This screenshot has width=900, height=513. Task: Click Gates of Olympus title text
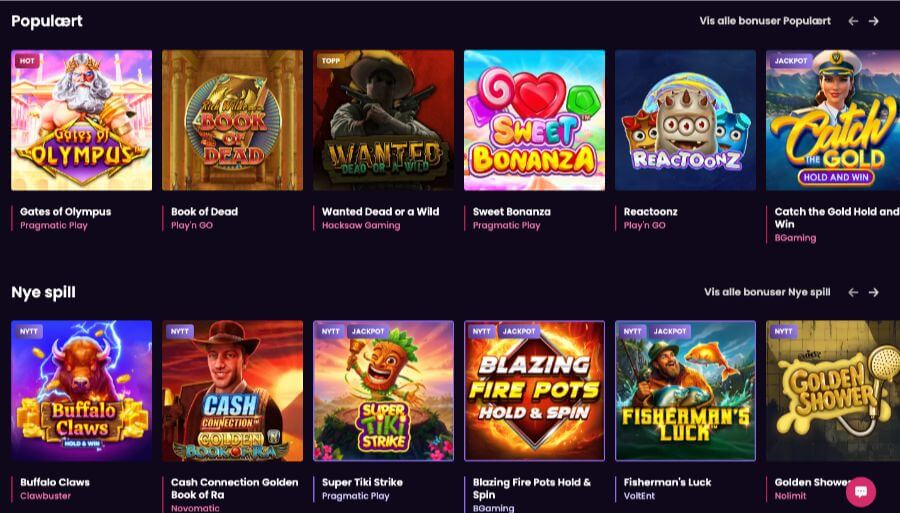65,212
